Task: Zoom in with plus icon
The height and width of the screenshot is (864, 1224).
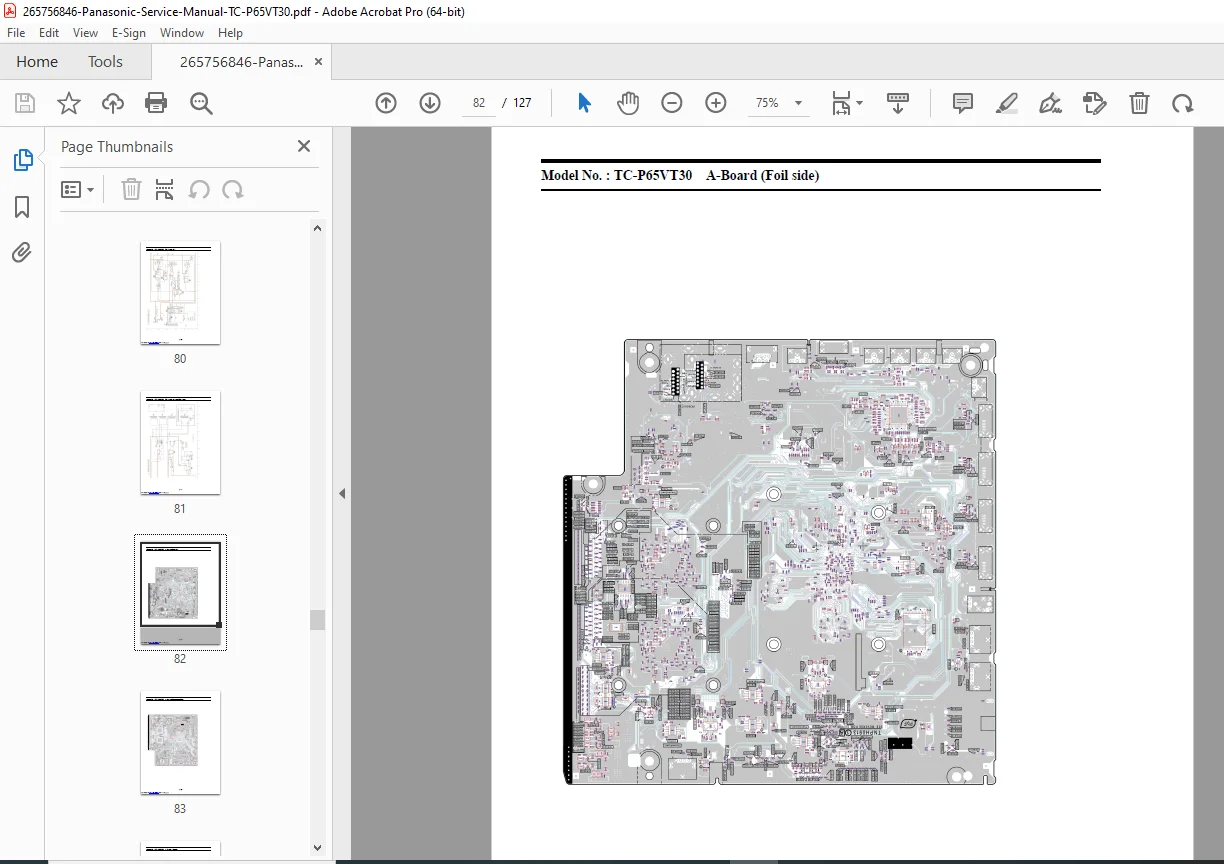Action: (716, 103)
